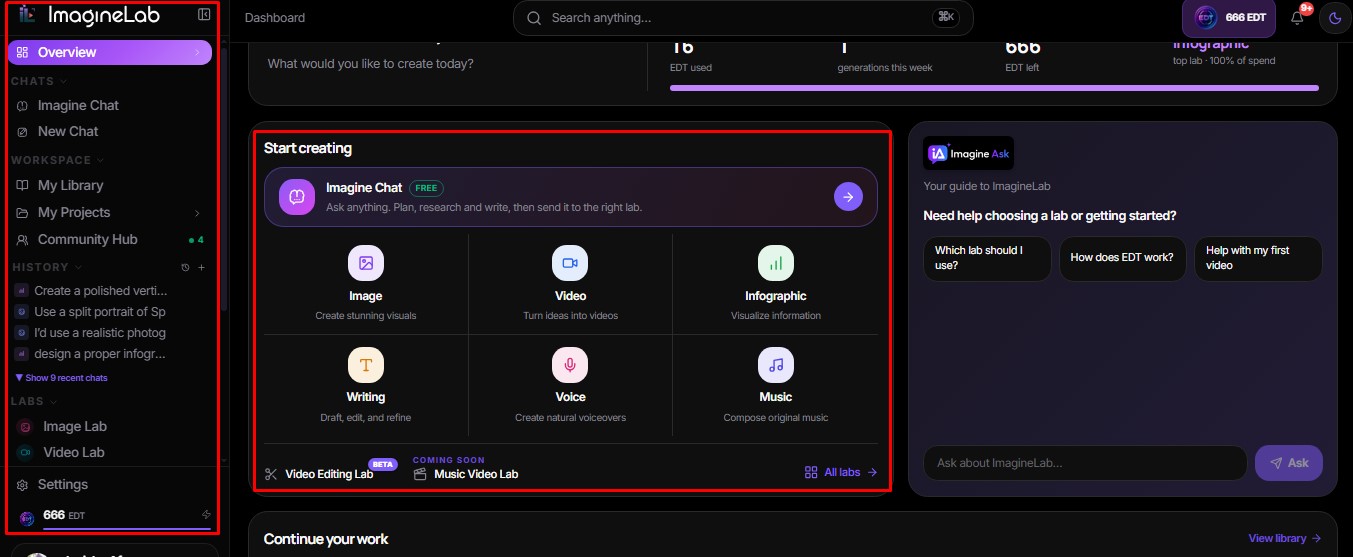
Task: Click the scissors icon for Video Editing Lab
Action: click(271, 474)
